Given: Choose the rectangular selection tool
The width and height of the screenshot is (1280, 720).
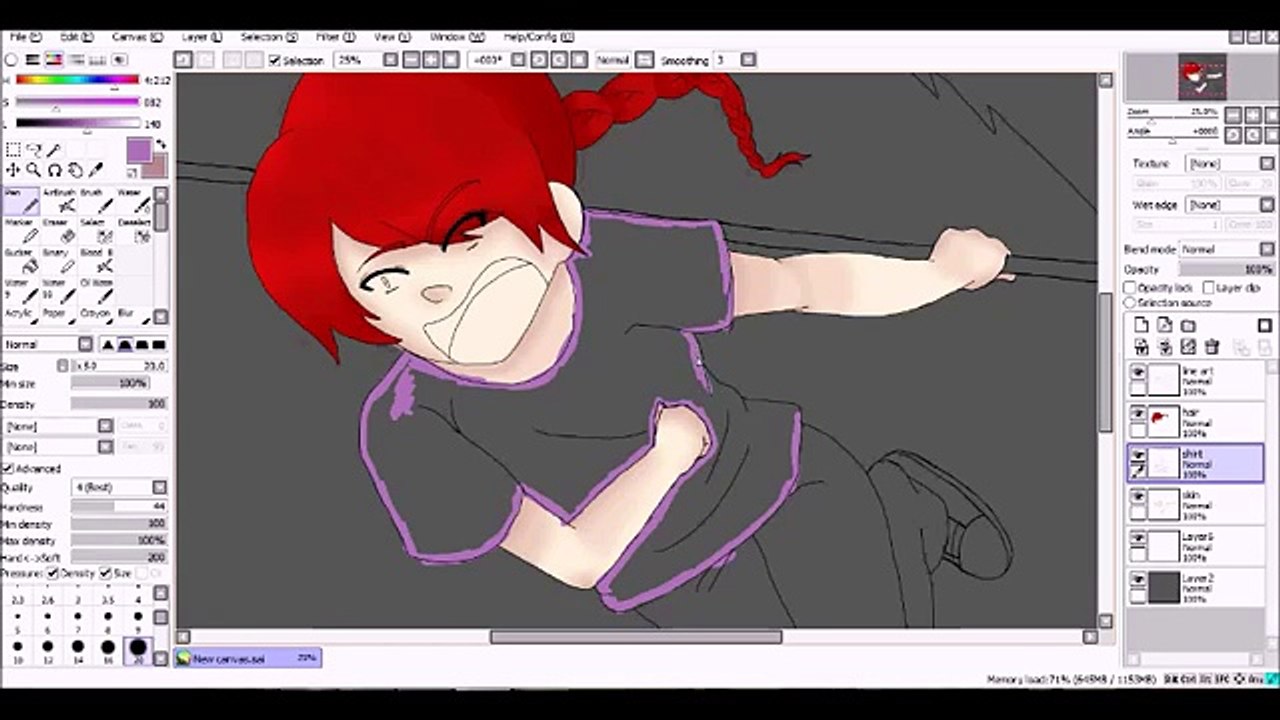Looking at the screenshot, I should tap(13, 150).
